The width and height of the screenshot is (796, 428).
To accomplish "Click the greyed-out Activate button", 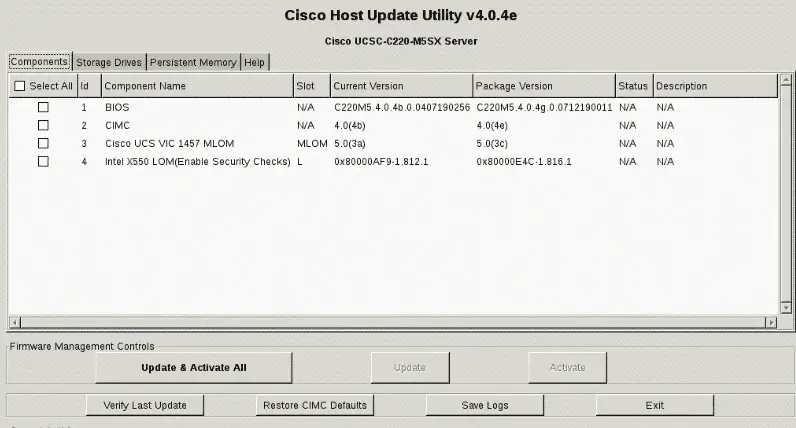I will point(568,368).
